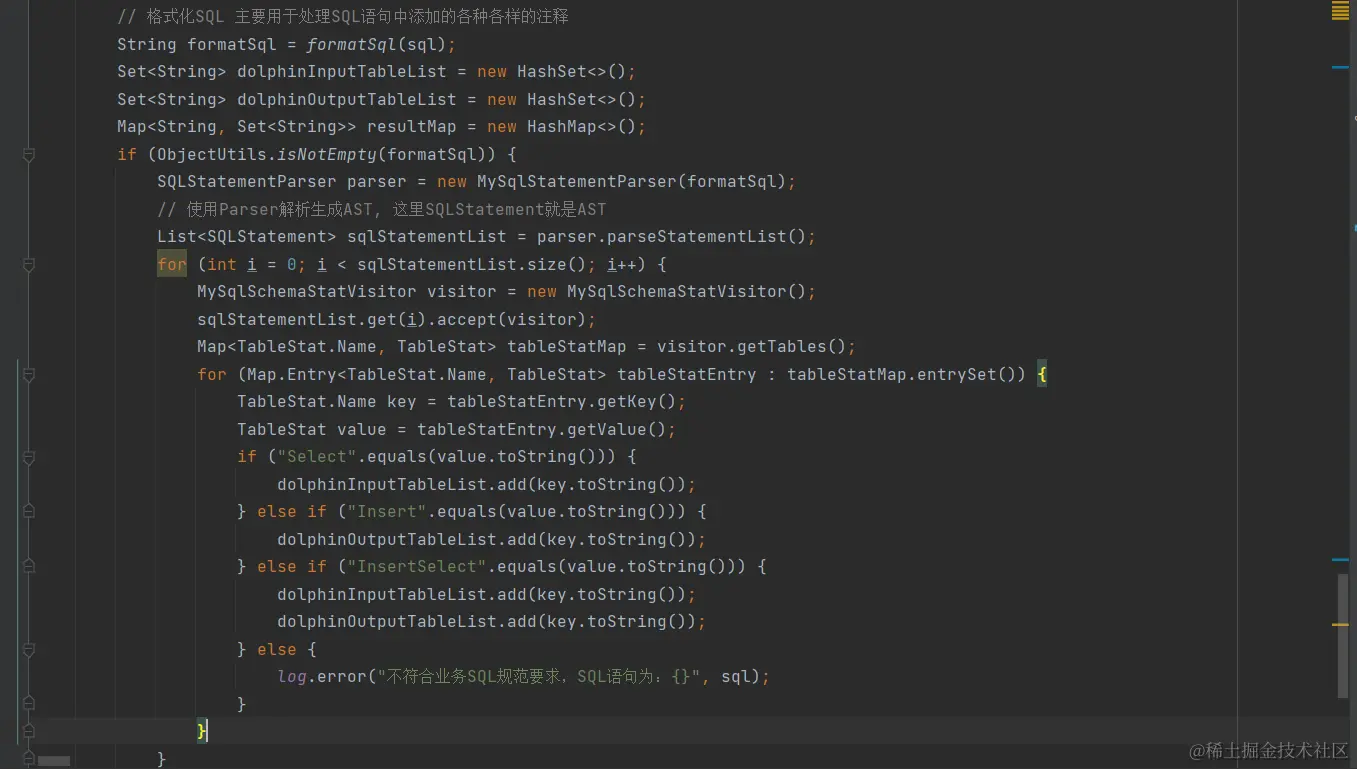Jump to the yellow warning mark on the error stripe

click(x=1340, y=624)
